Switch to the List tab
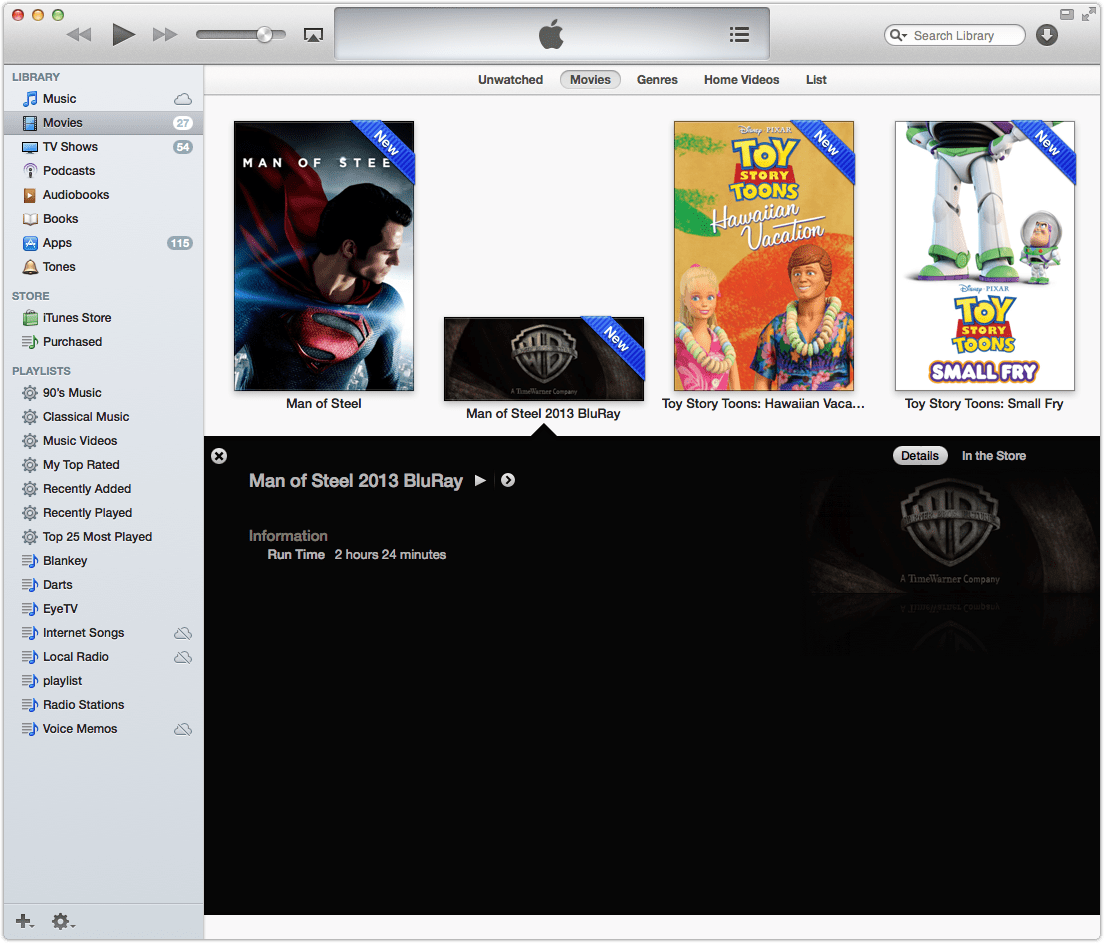The width and height of the screenshot is (1104, 943). point(816,80)
